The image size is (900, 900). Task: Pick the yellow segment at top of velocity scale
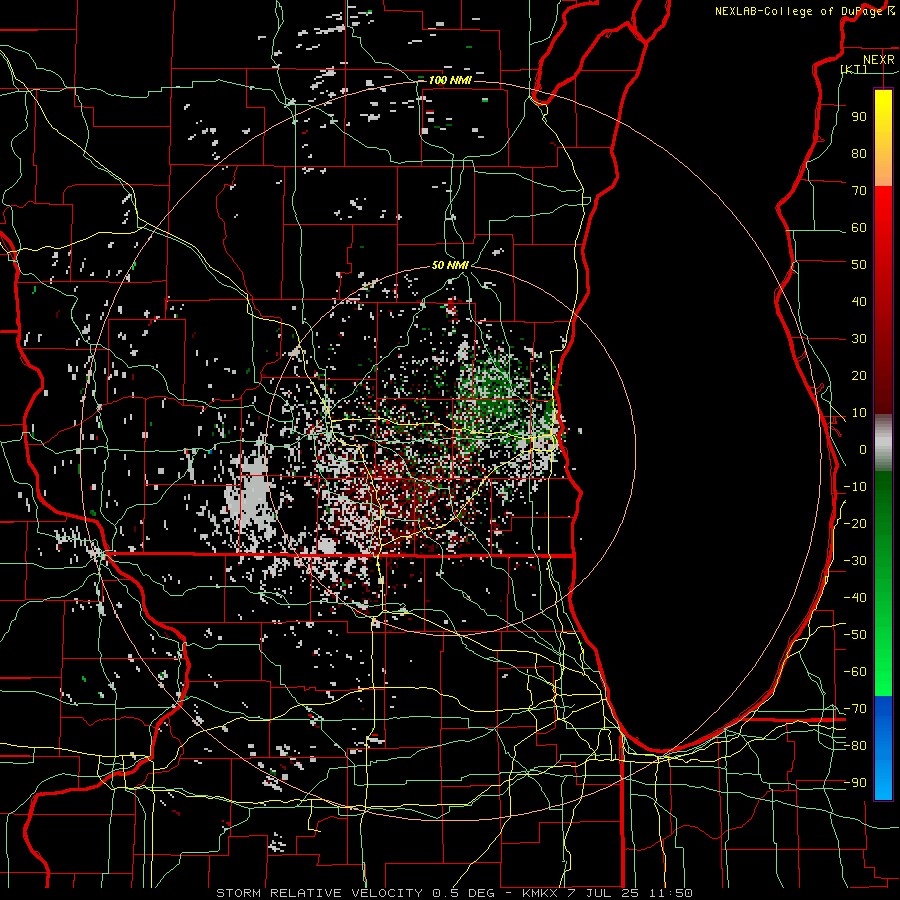click(883, 115)
